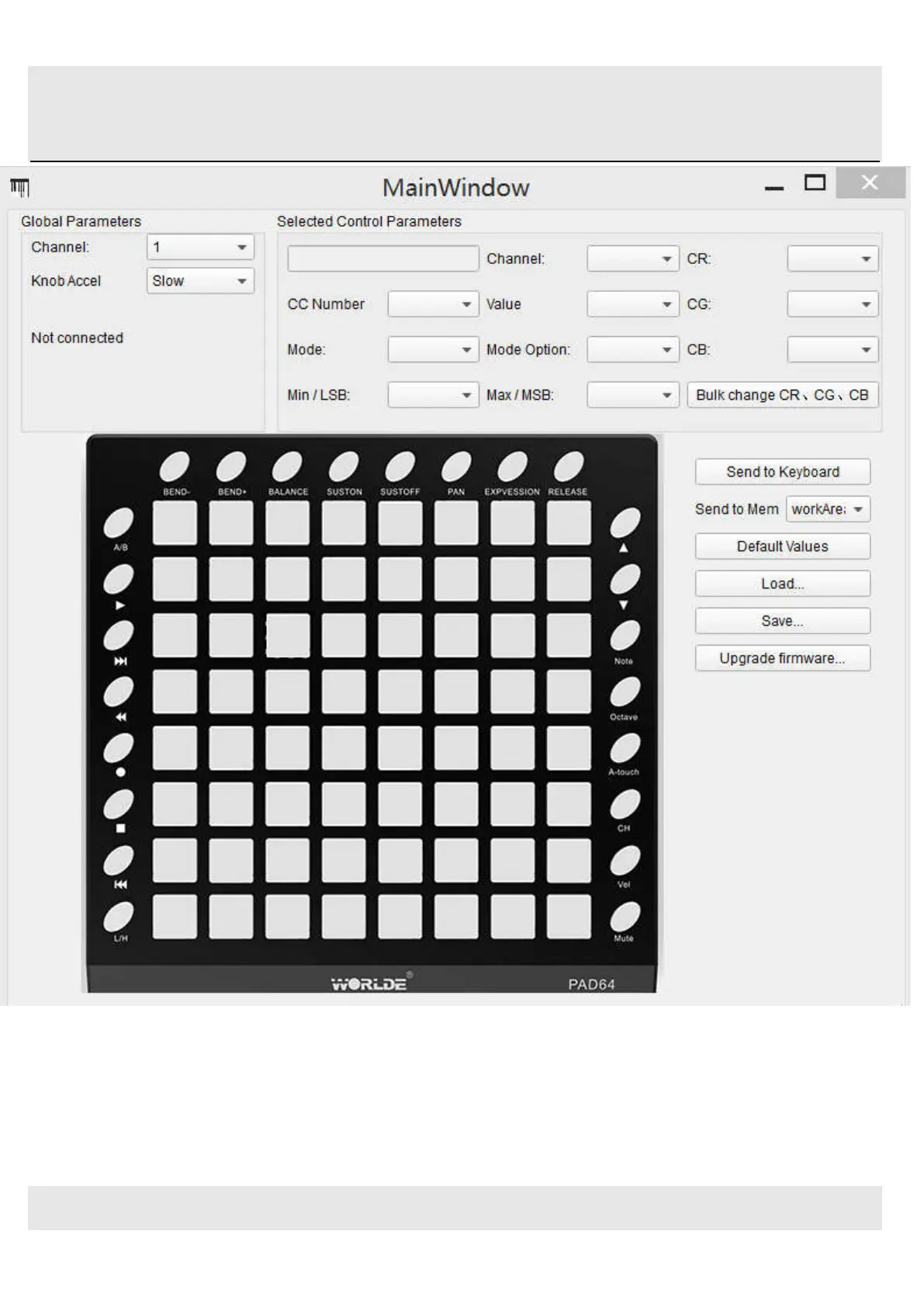Maximize the MainWindow
This screenshot has width=924, height=1307.
(x=815, y=183)
